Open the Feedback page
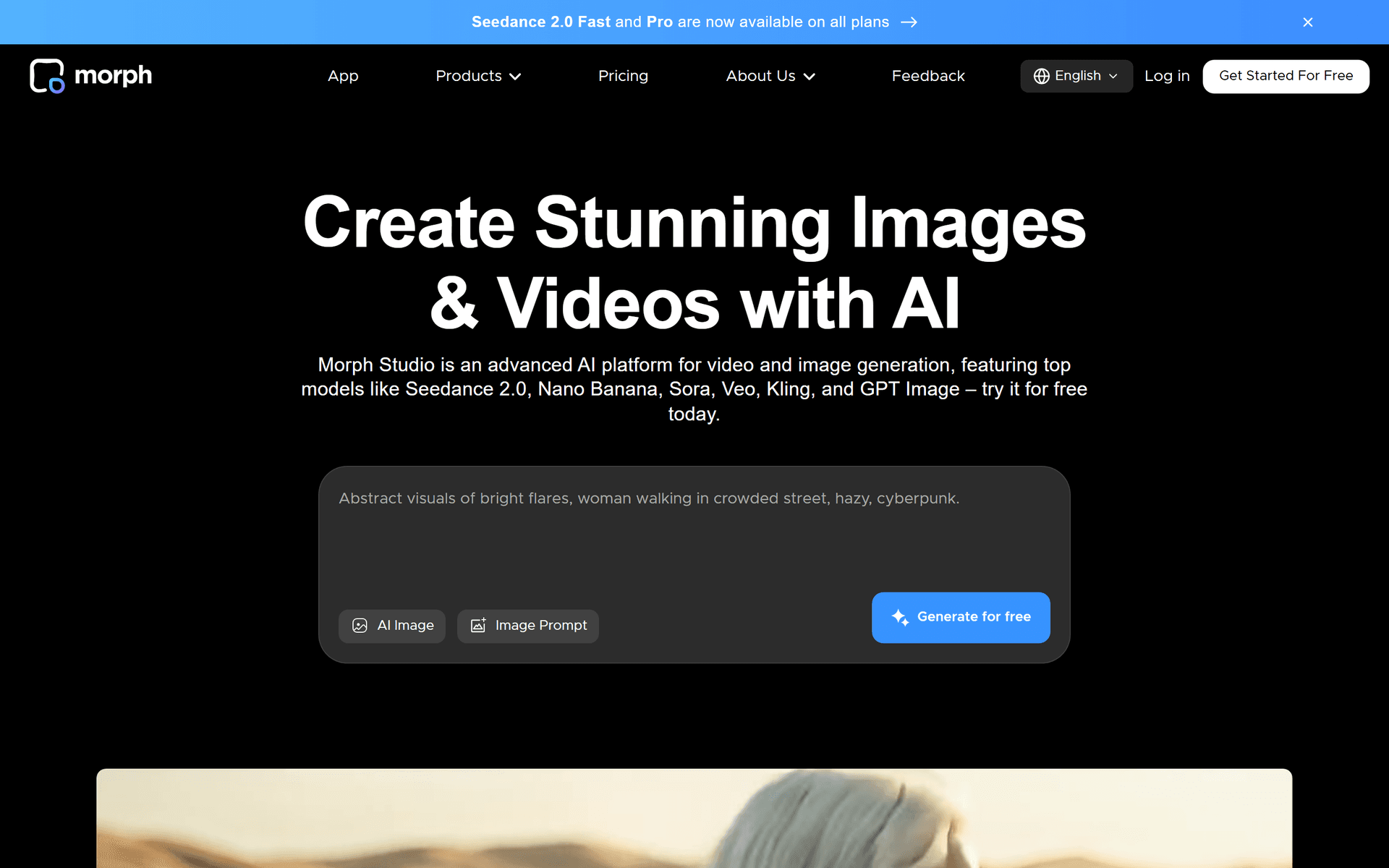This screenshot has height=868, width=1389. 928,76
